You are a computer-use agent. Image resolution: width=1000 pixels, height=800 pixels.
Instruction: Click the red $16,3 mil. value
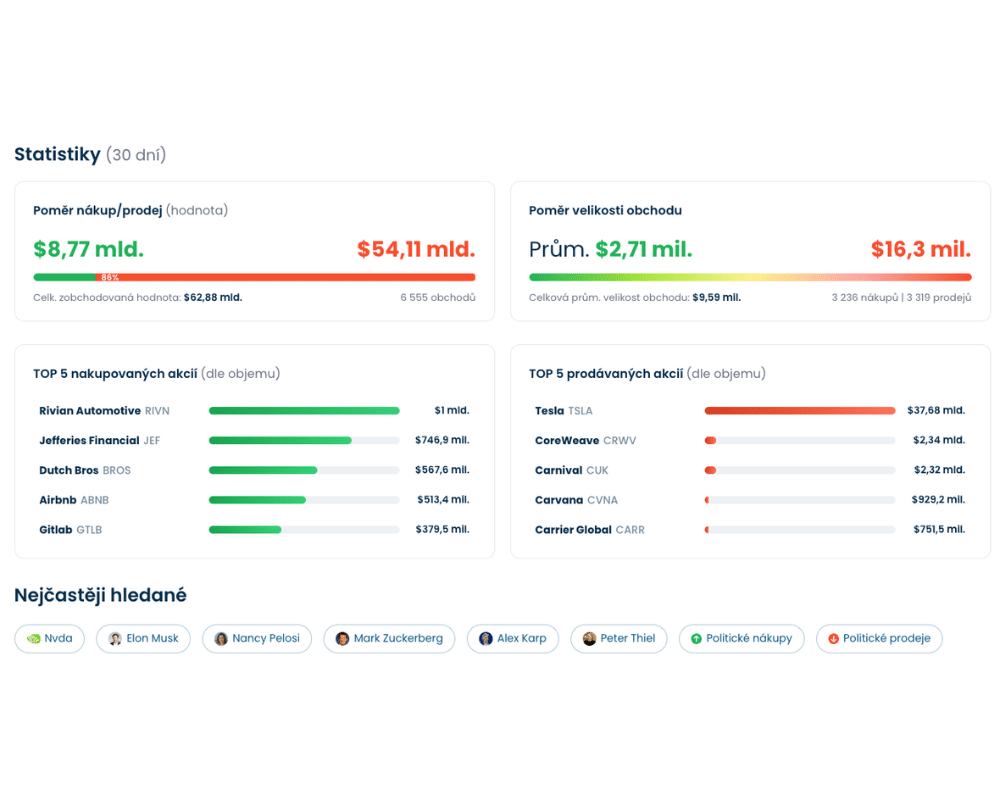(921, 249)
